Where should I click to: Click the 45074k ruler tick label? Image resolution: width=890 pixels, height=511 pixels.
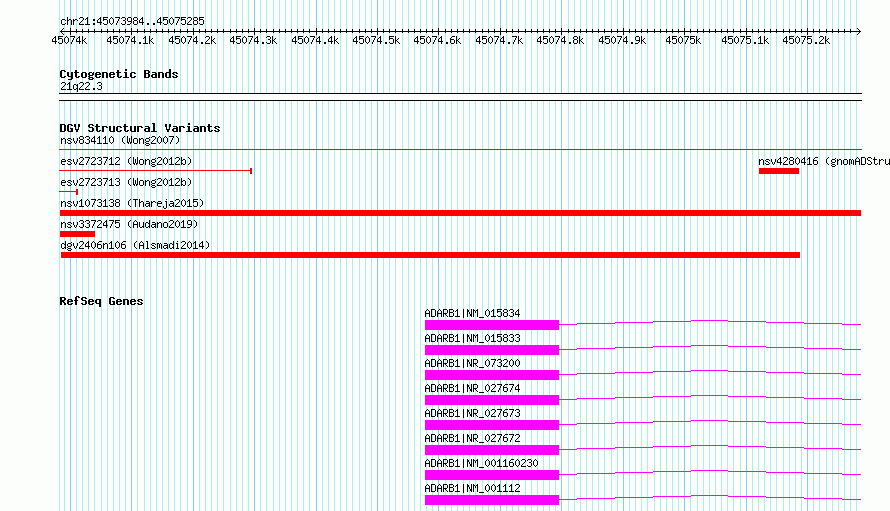[69, 40]
